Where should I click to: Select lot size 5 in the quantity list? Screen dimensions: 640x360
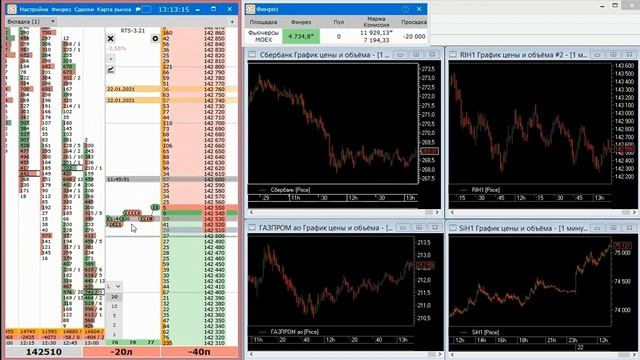tap(114, 316)
